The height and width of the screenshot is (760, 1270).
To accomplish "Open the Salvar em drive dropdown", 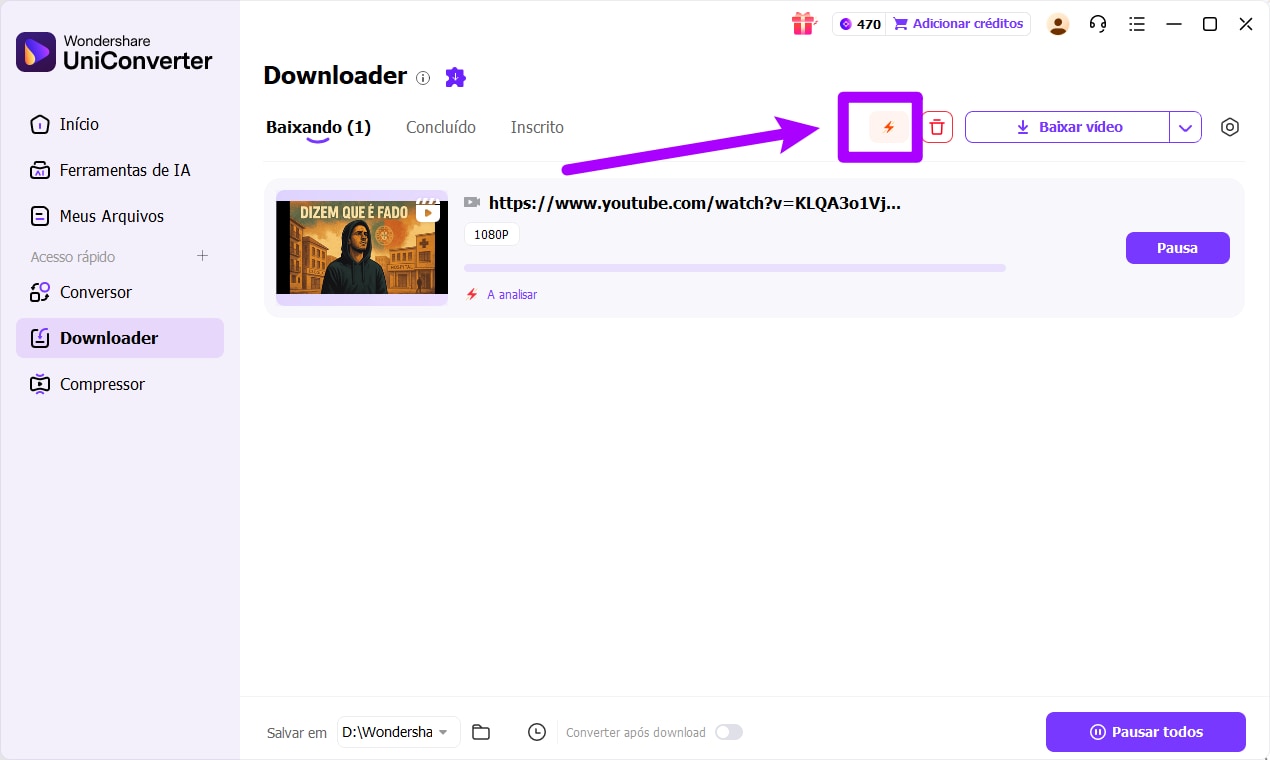I will 398,732.
